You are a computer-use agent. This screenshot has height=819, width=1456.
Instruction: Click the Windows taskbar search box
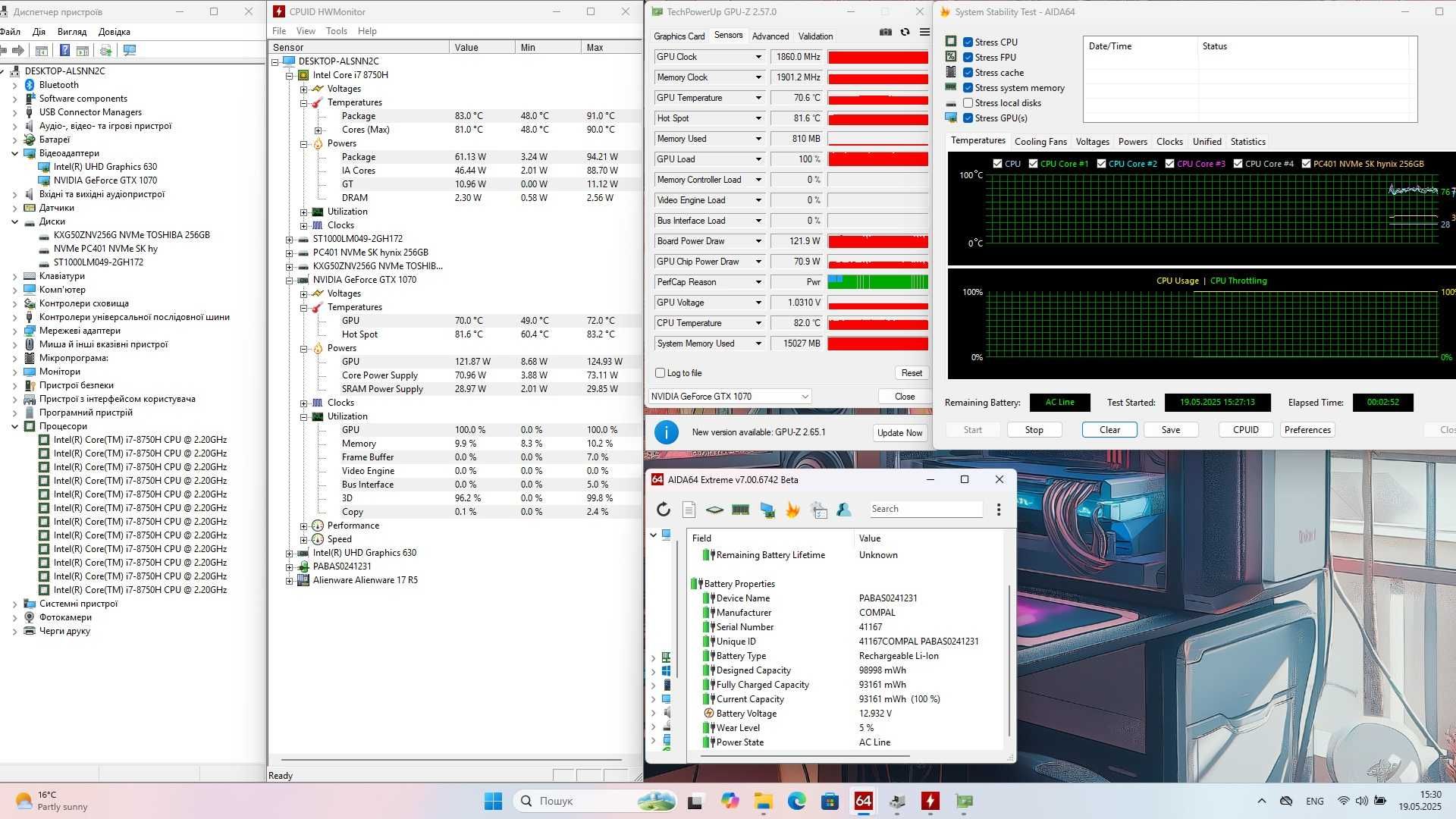(595, 801)
